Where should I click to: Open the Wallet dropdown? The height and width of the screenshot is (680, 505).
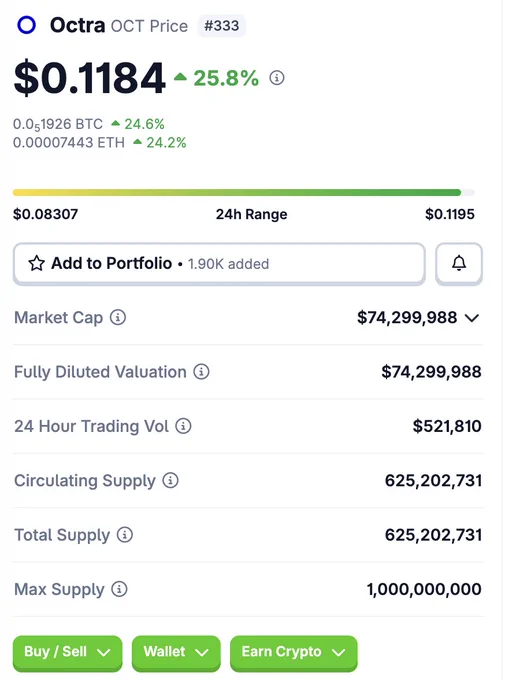(176, 653)
